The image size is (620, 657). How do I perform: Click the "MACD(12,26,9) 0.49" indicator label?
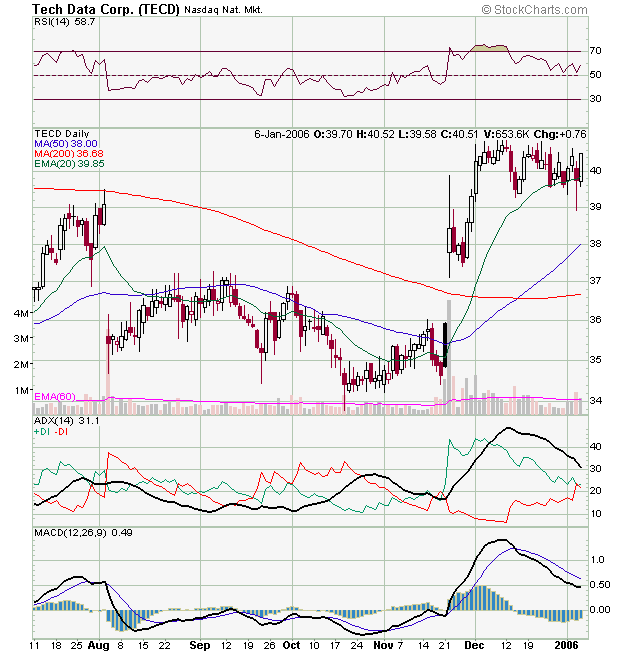[83, 533]
